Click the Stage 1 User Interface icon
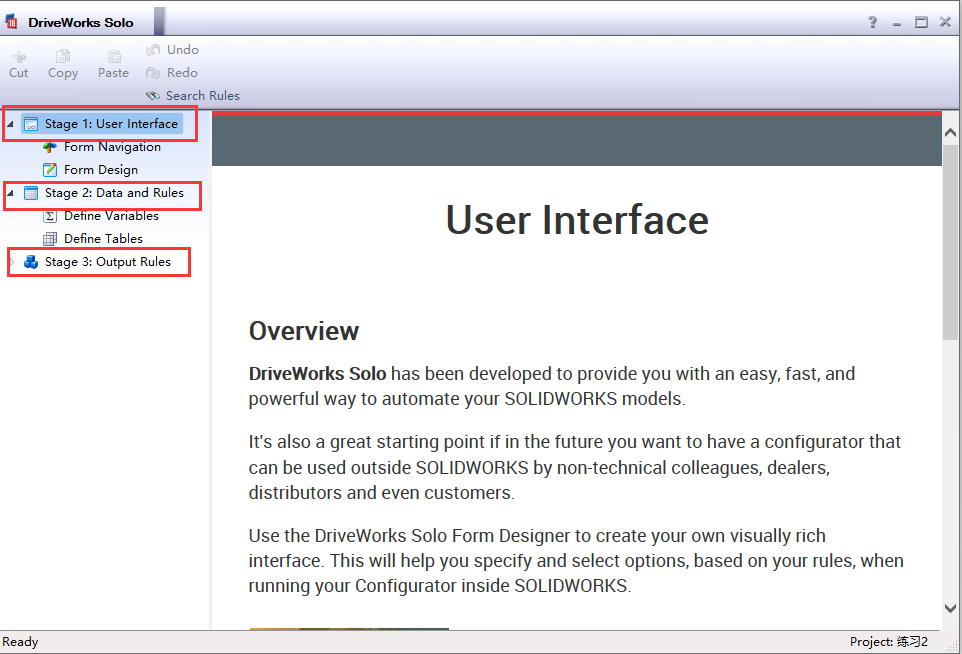The image size is (962, 654). [x=31, y=124]
